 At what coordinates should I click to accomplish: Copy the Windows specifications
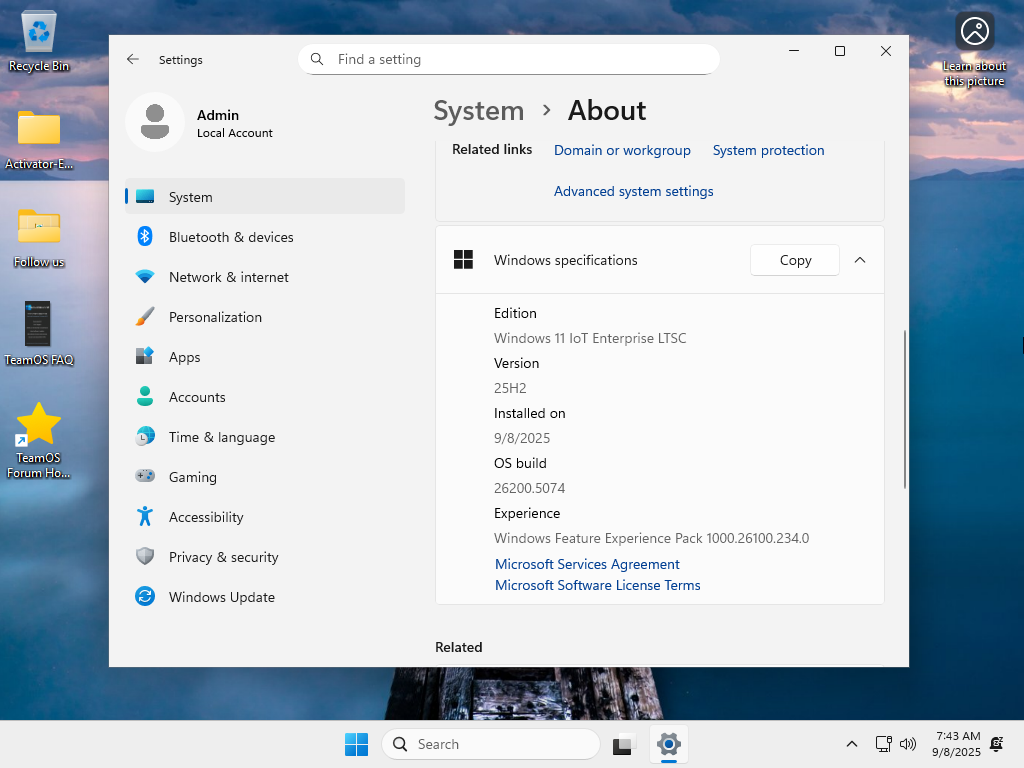click(795, 260)
